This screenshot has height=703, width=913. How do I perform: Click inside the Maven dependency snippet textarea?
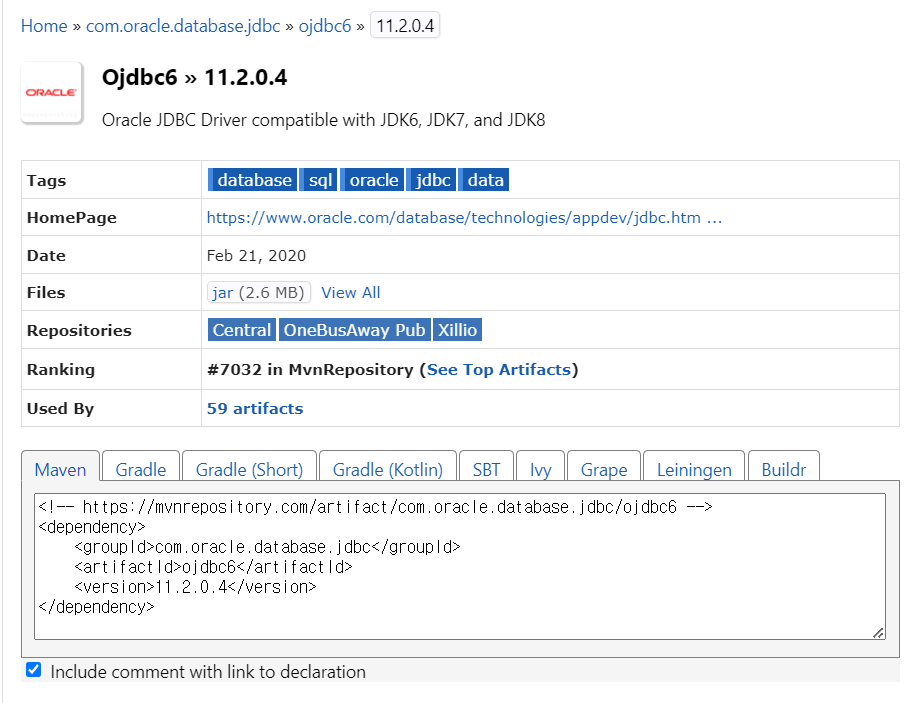click(x=460, y=566)
